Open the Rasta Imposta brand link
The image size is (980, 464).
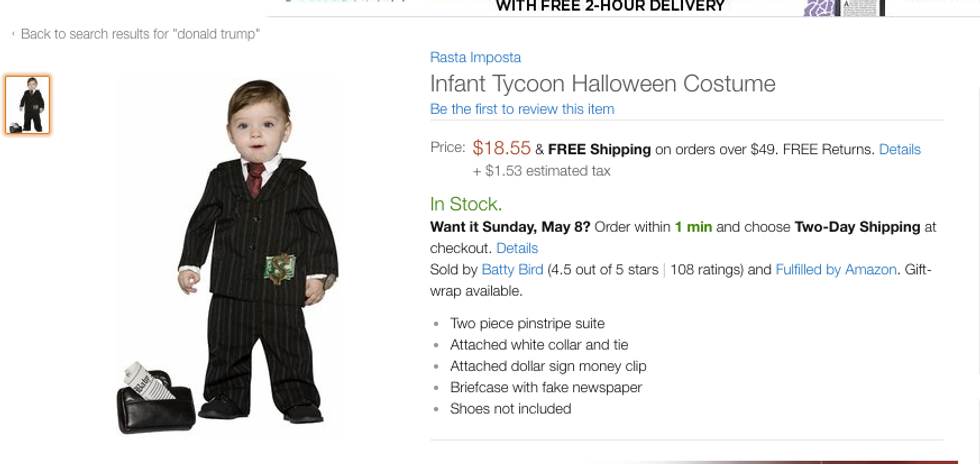pyautogui.click(x=475, y=57)
